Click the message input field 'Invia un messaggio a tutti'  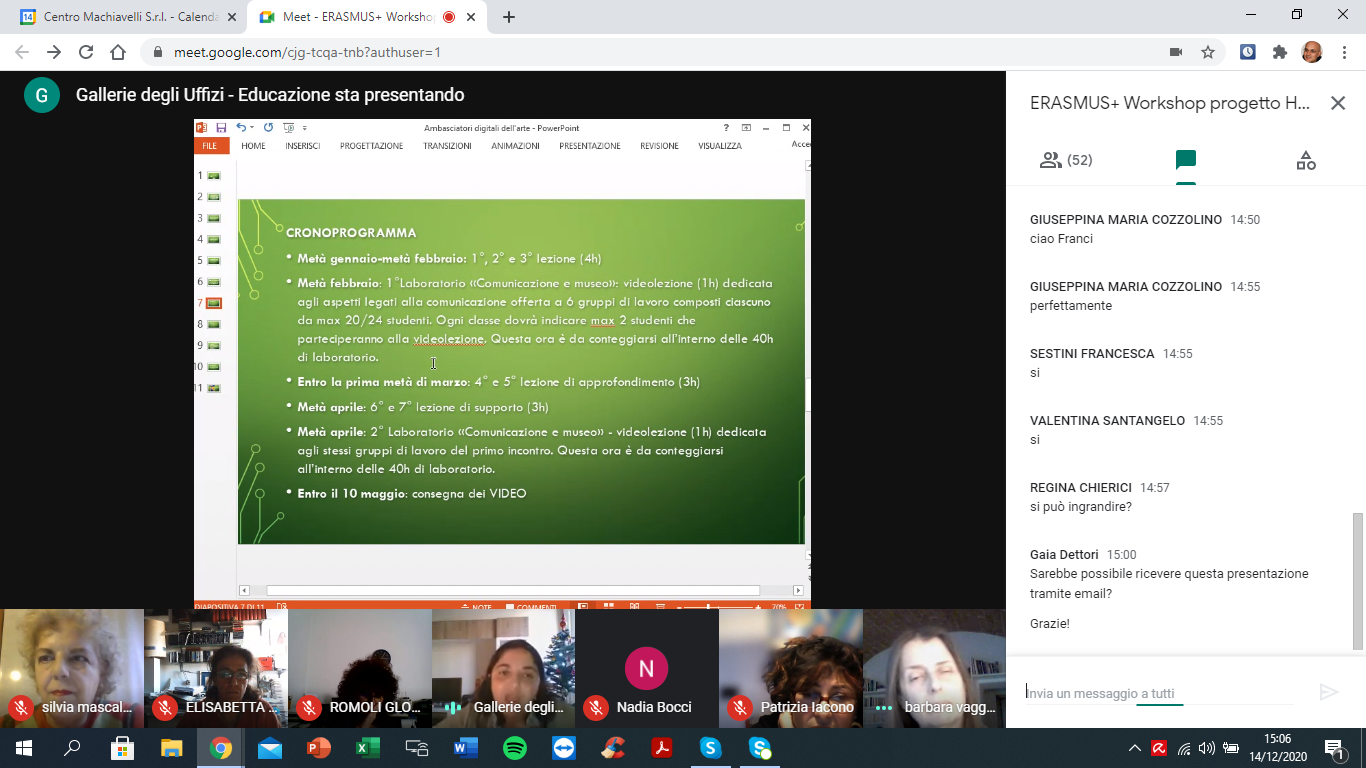coord(1160,693)
